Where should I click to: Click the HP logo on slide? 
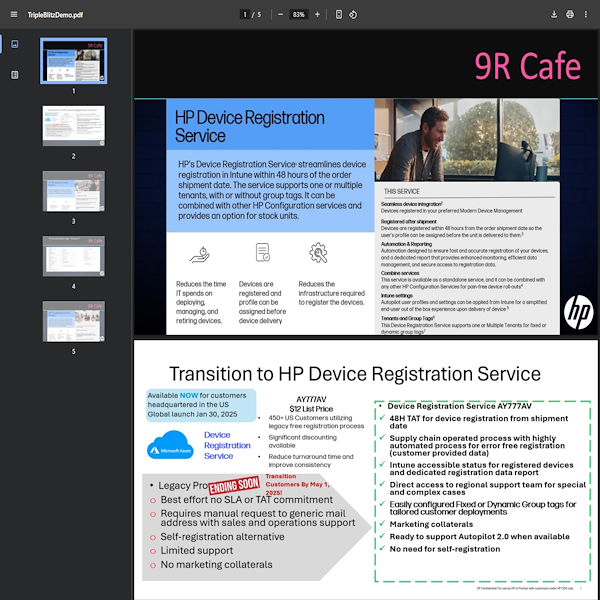point(578,312)
